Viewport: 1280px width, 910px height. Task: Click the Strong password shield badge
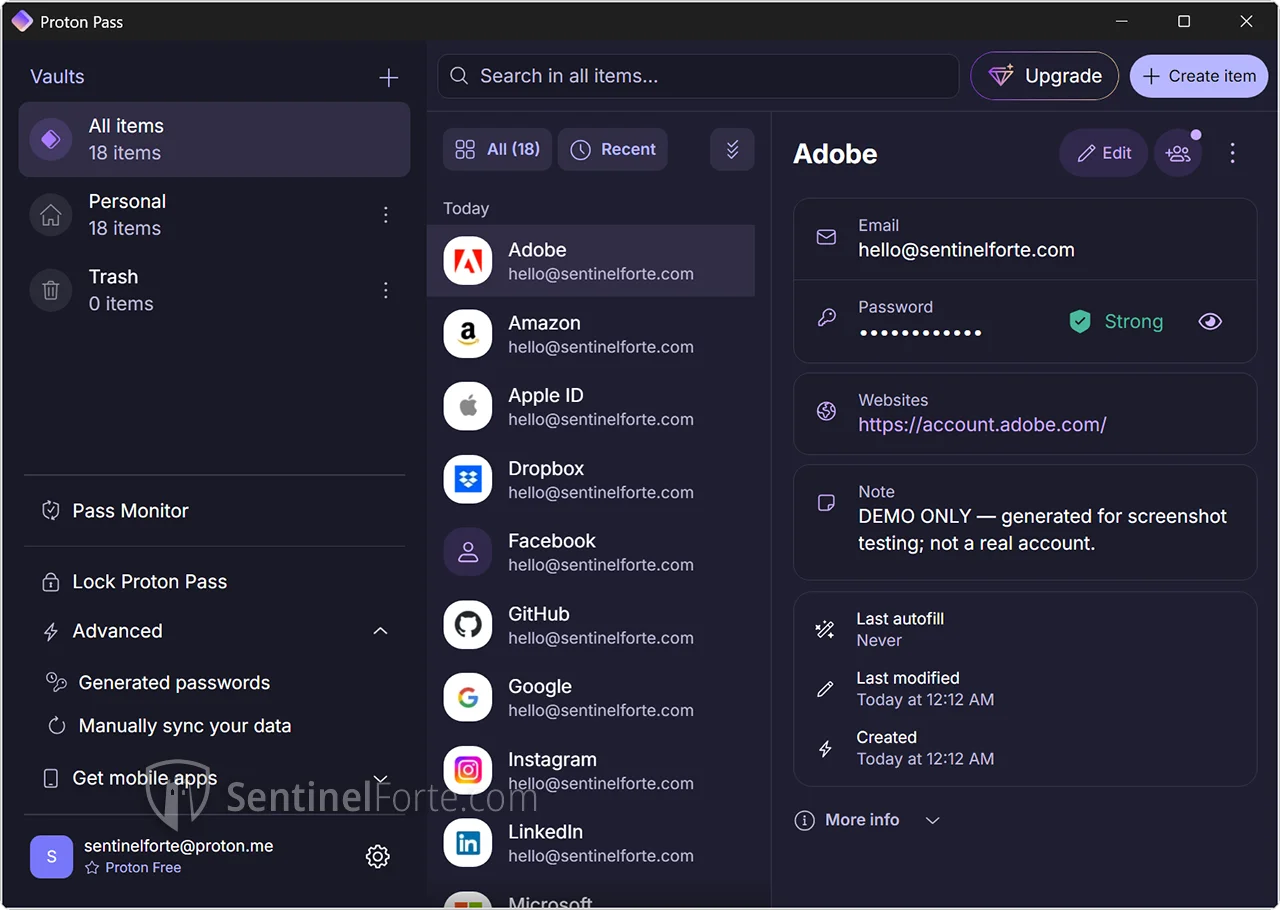pos(1116,322)
